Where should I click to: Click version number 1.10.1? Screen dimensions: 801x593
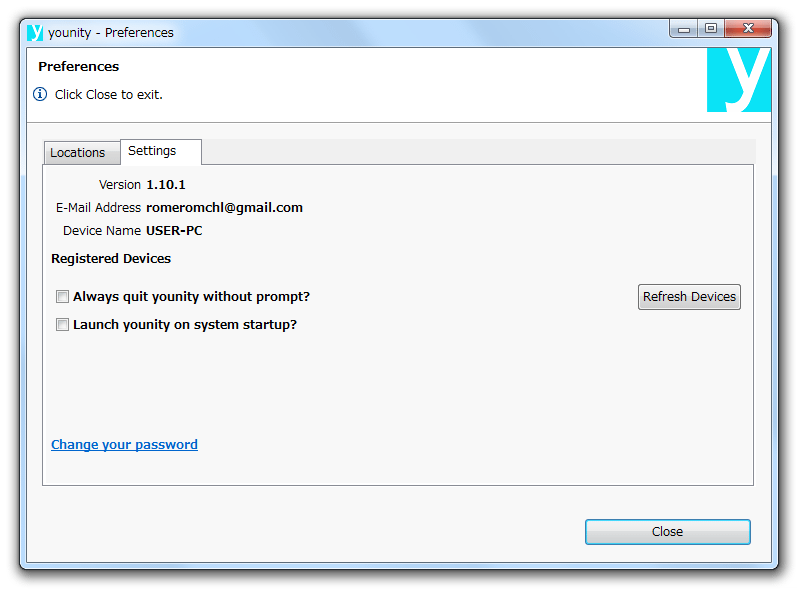tap(166, 185)
